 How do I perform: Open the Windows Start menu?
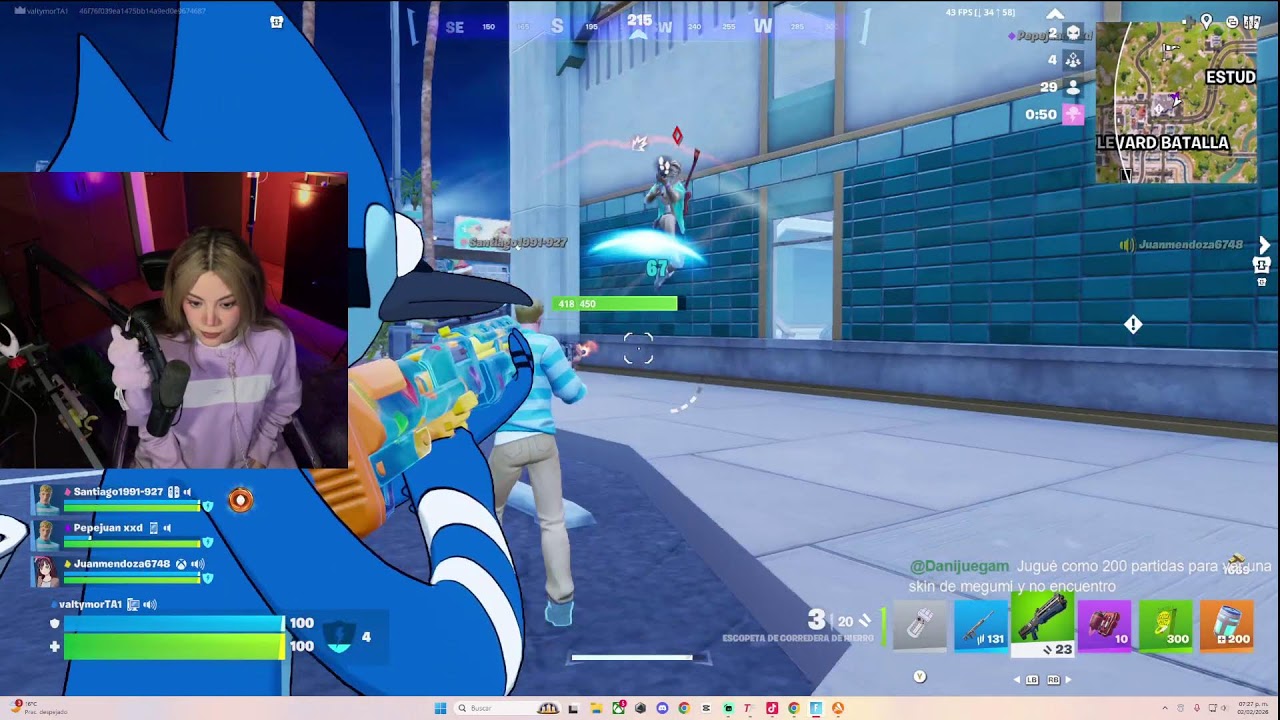(x=440, y=708)
